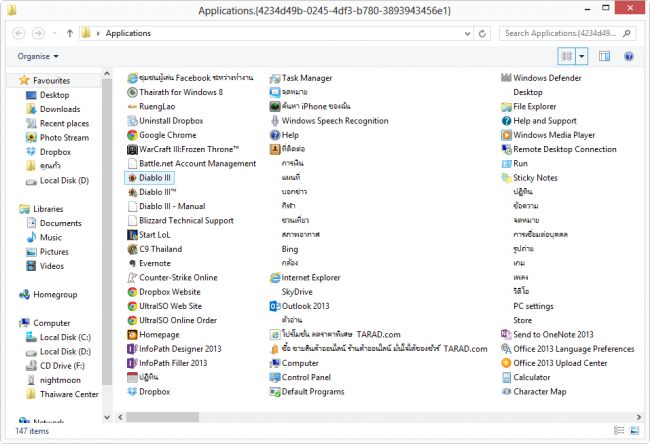The width and height of the screenshot is (650, 444).
Task: Select the InfoPath Filler 2013 icon
Action: click(x=132, y=363)
